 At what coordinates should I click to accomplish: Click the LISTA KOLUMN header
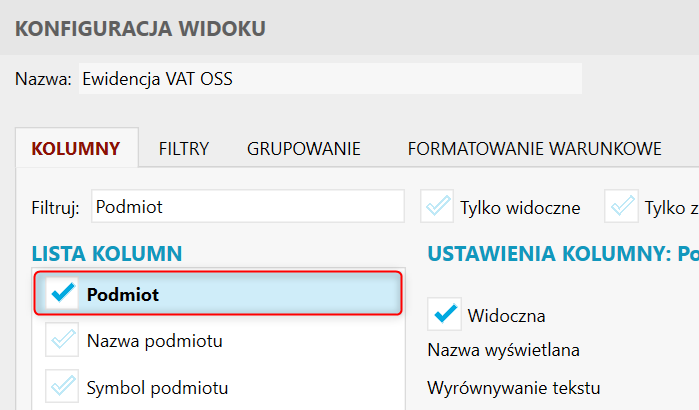pos(106,254)
